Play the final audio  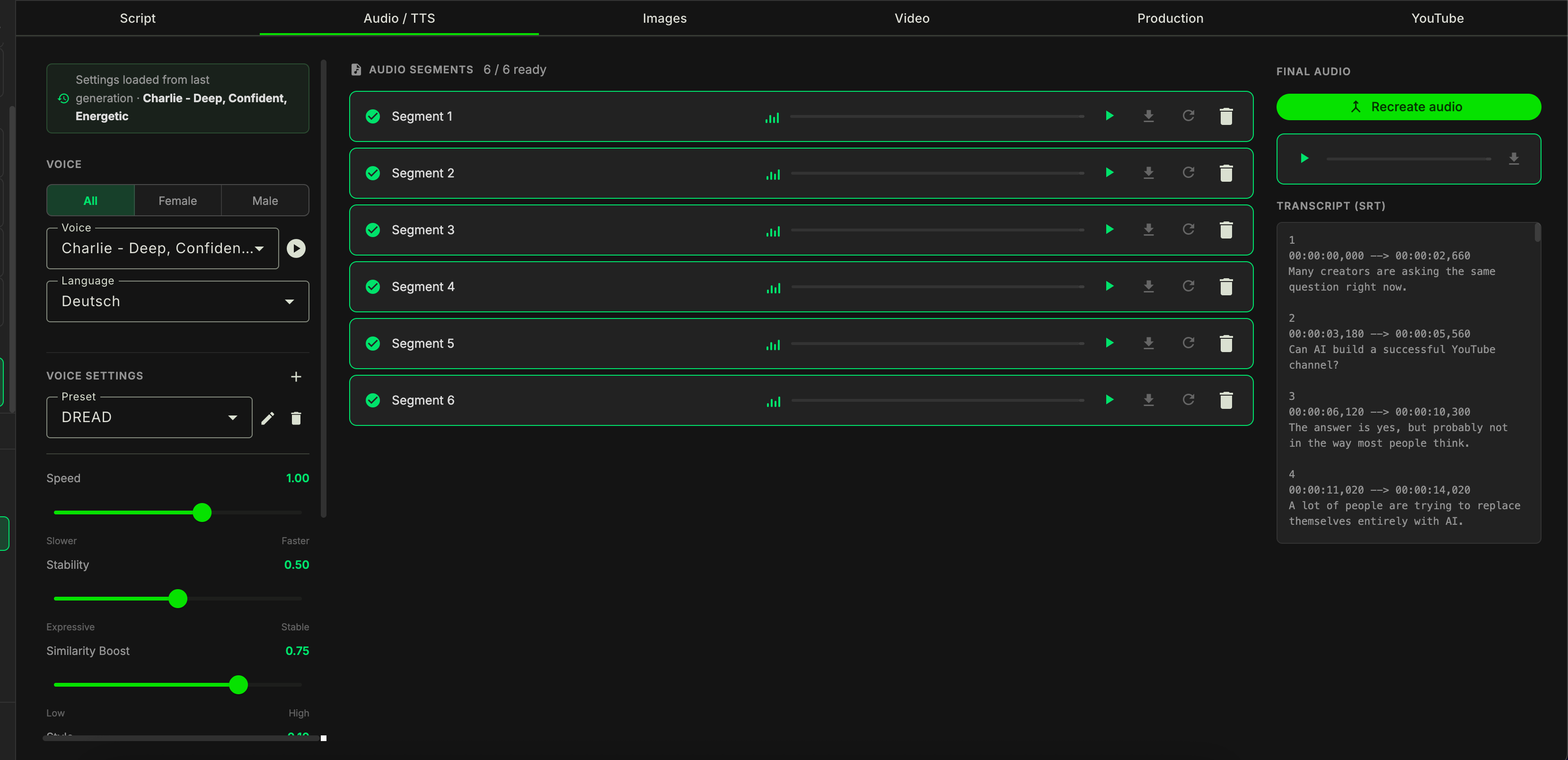point(1304,159)
